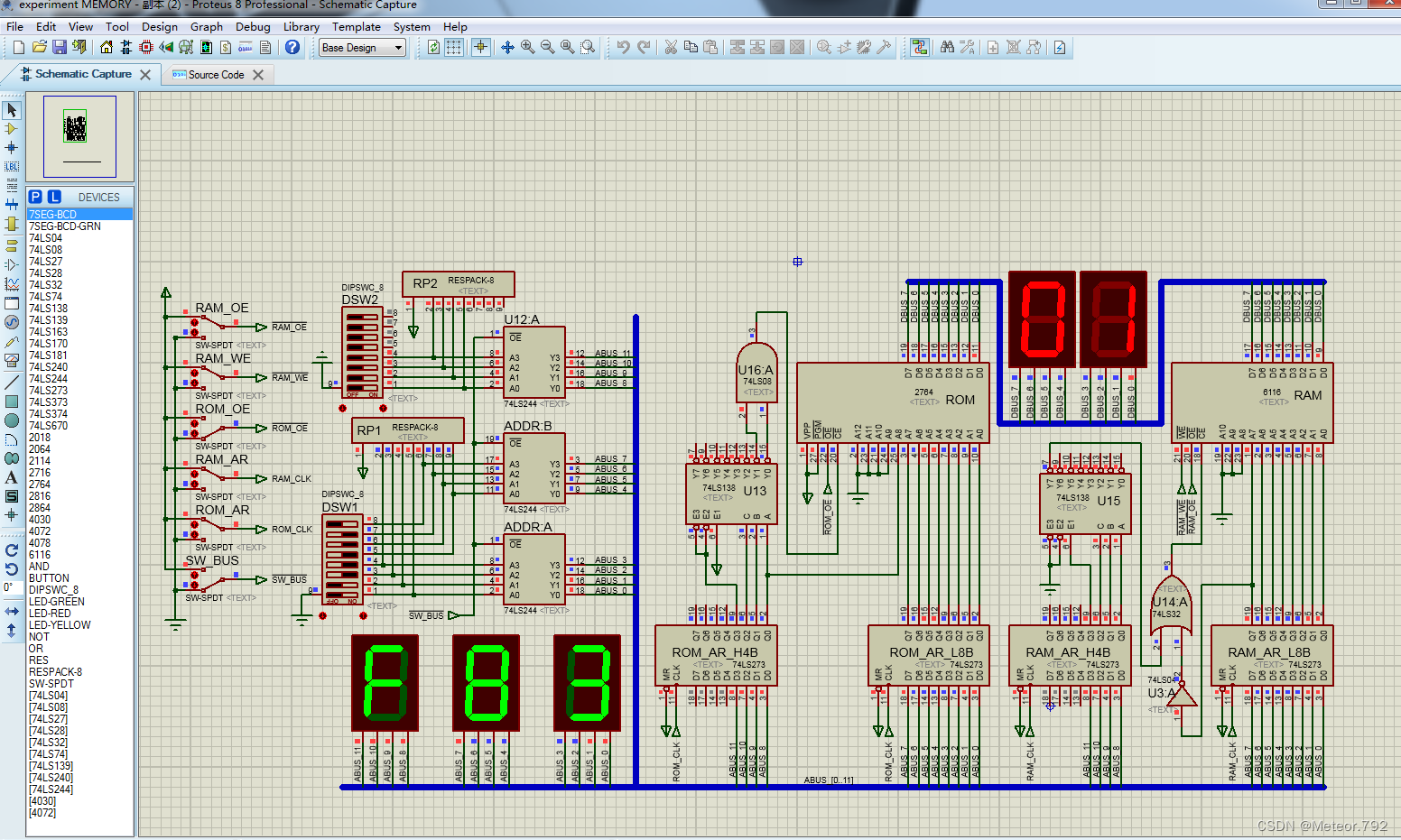Click the Cut scissors icon
This screenshot has width=1401, height=840.
click(x=671, y=47)
